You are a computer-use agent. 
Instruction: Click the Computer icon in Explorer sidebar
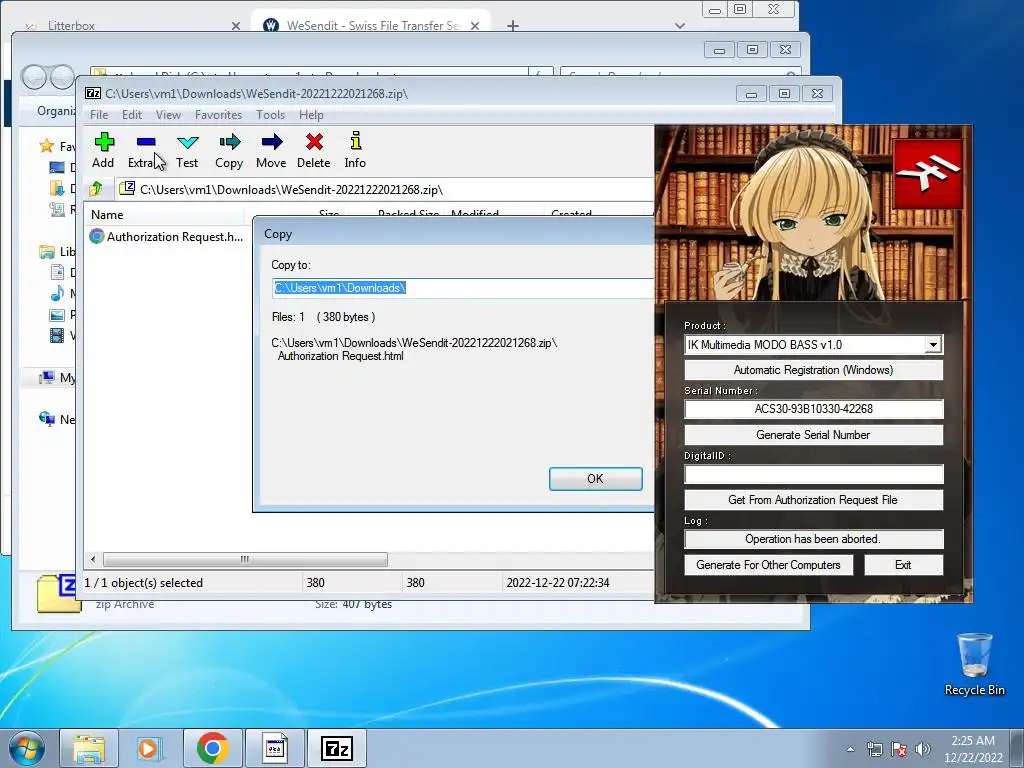click(46, 377)
